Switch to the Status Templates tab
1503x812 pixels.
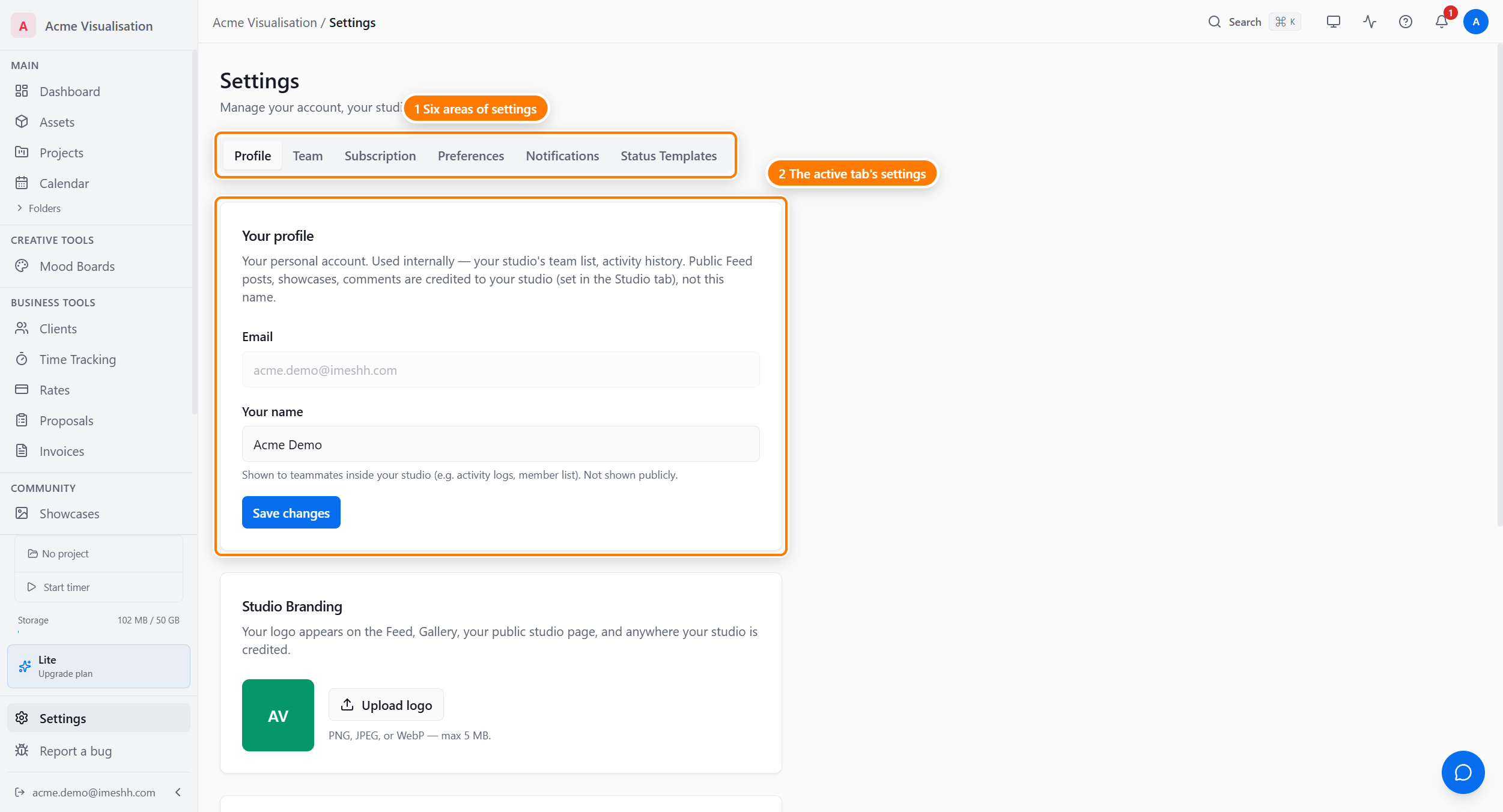(x=669, y=156)
